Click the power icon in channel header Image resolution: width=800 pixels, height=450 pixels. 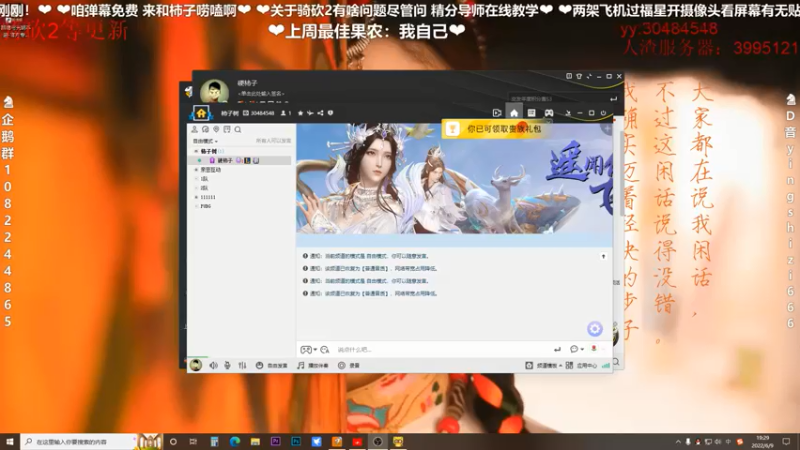604,113
